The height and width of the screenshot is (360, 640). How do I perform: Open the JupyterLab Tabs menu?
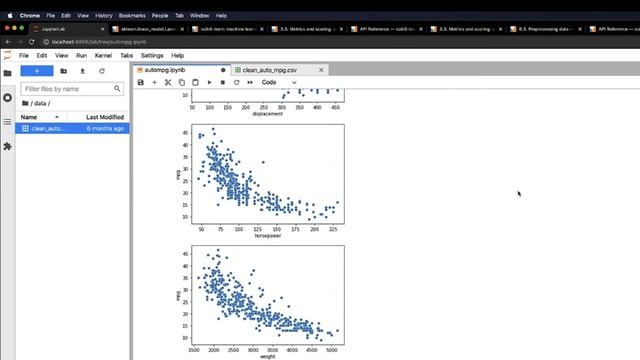tap(127, 56)
